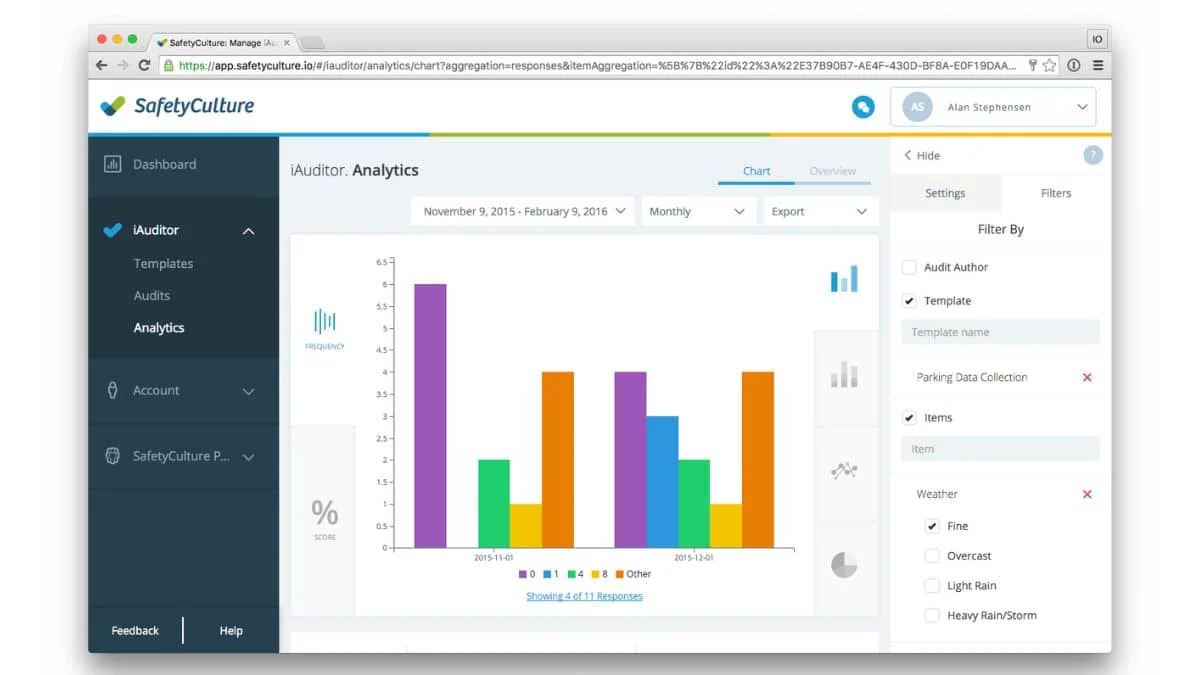Click the Help button in sidebar footer
1200x675 pixels.
click(231, 631)
